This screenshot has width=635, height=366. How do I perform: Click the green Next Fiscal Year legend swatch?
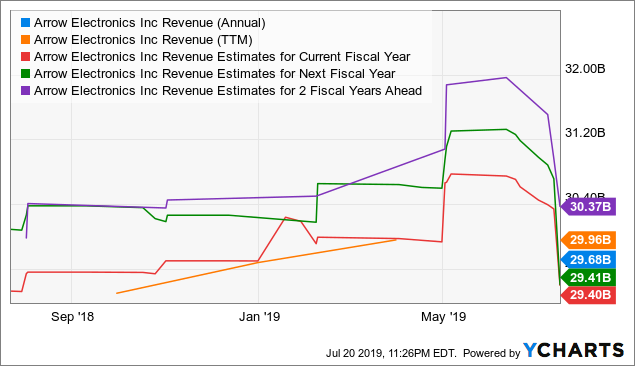click(26, 74)
